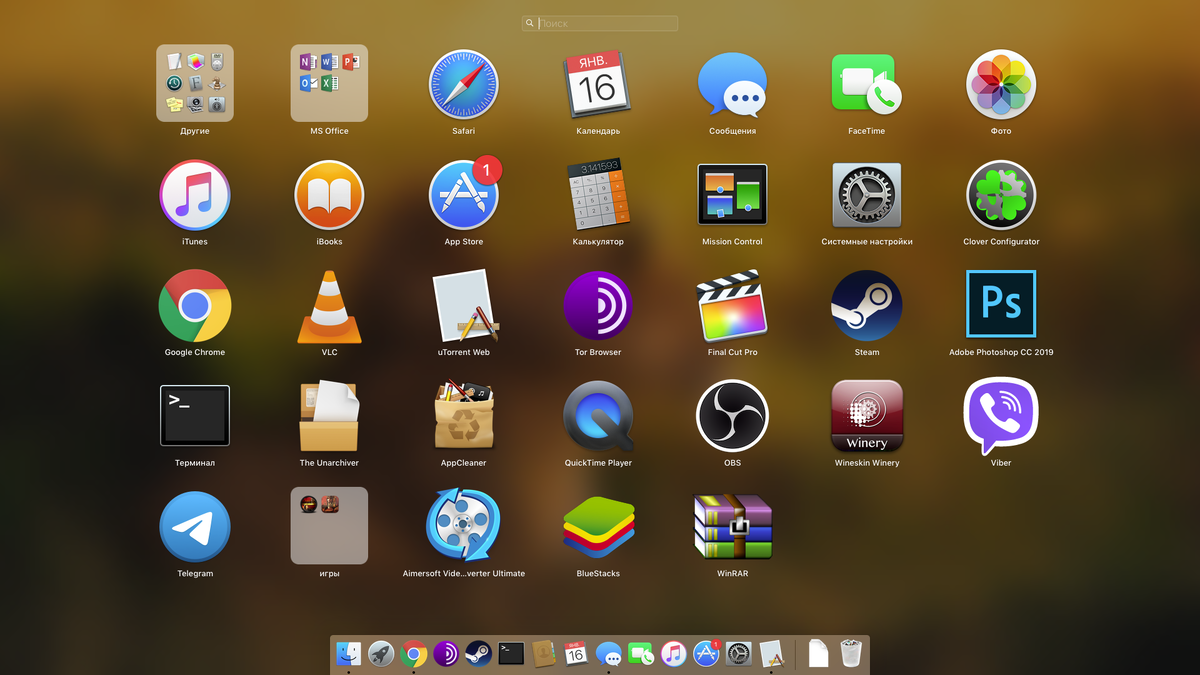
Task: Open App Store in the Launchpad grid
Action: pyautogui.click(x=463, y=196)
